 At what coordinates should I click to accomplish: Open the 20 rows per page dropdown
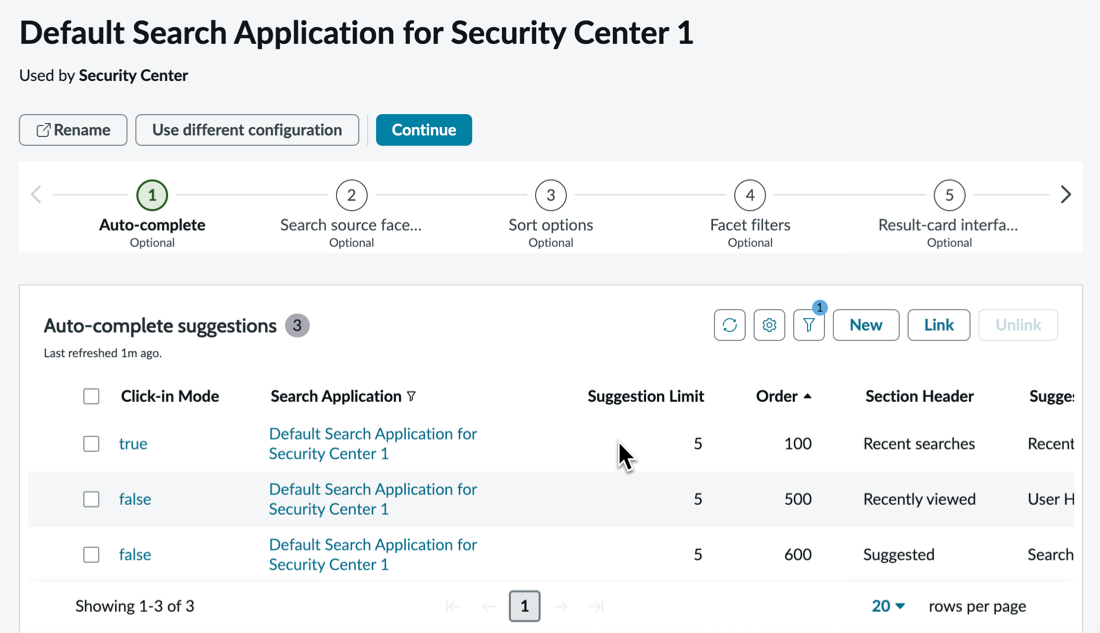[x=888, y=606]
